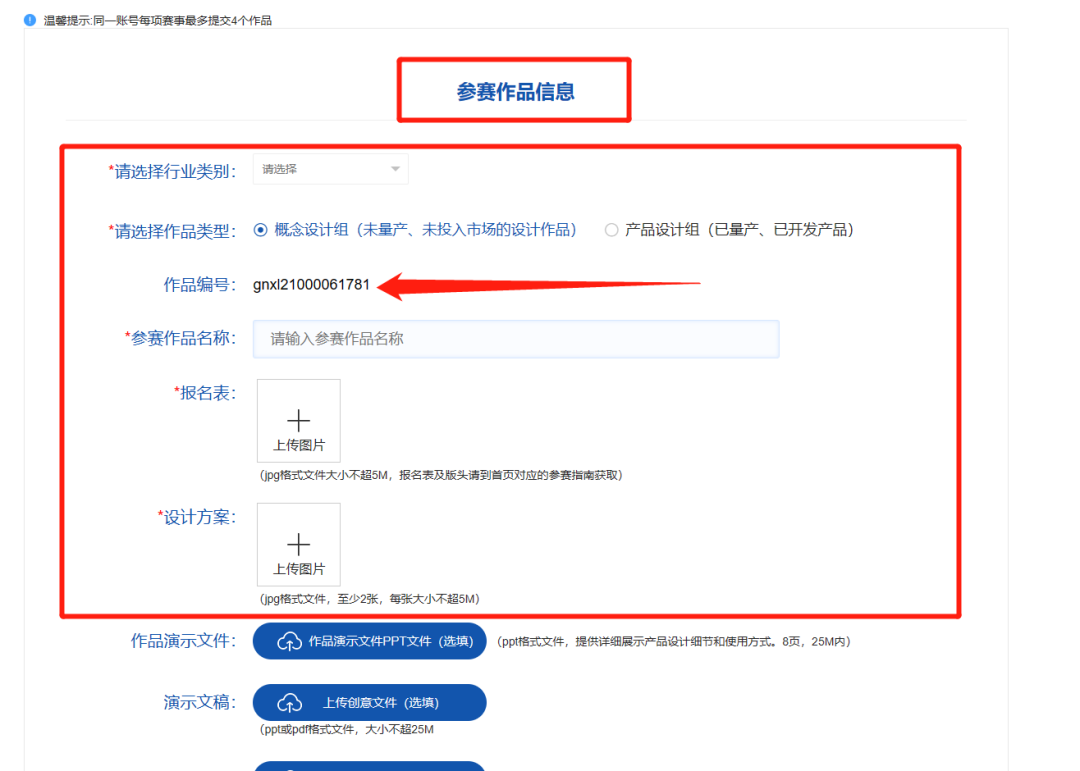The height and width of the screenshot is (771, 1080).
Task: Click the dropdown arrow of 行业类别
Action: (395, 169)
